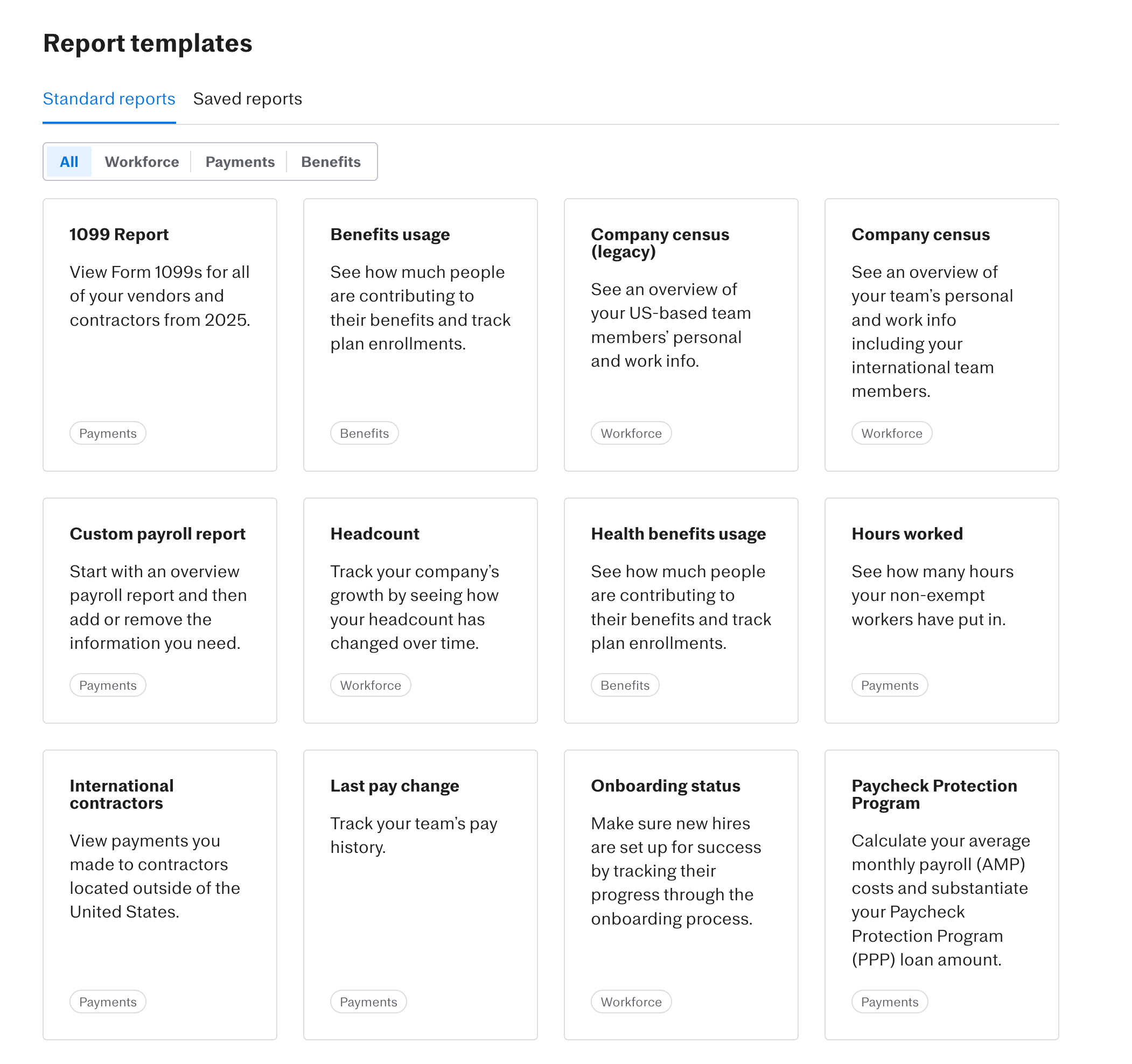Open the Benefits usage report card

pyautogui.click(x=389, y=235)
